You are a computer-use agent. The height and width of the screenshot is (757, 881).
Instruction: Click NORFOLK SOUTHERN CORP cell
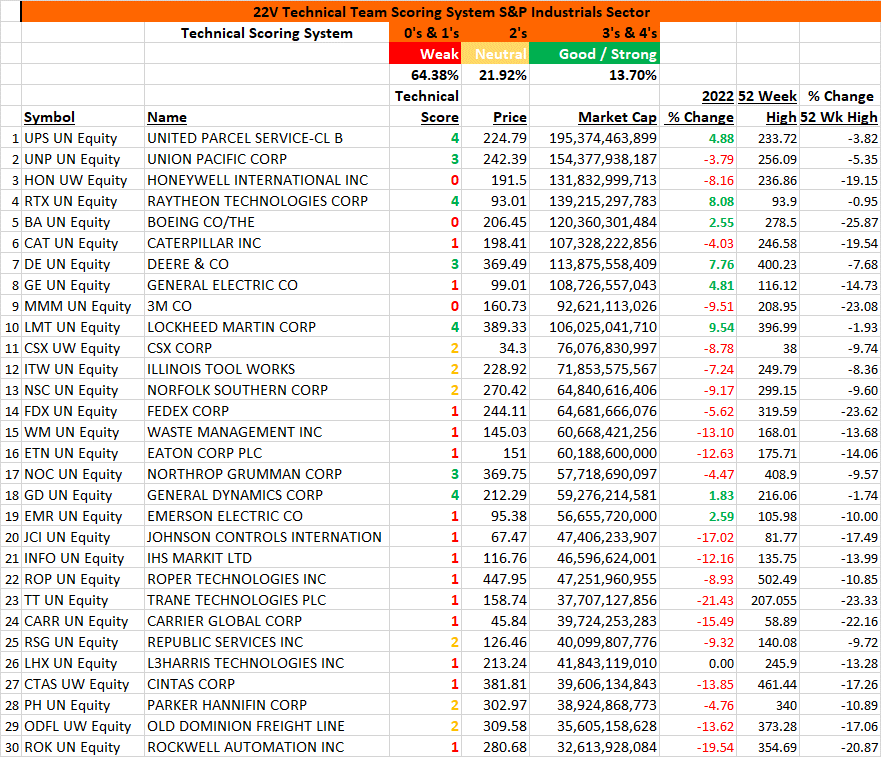coord(266,390)
